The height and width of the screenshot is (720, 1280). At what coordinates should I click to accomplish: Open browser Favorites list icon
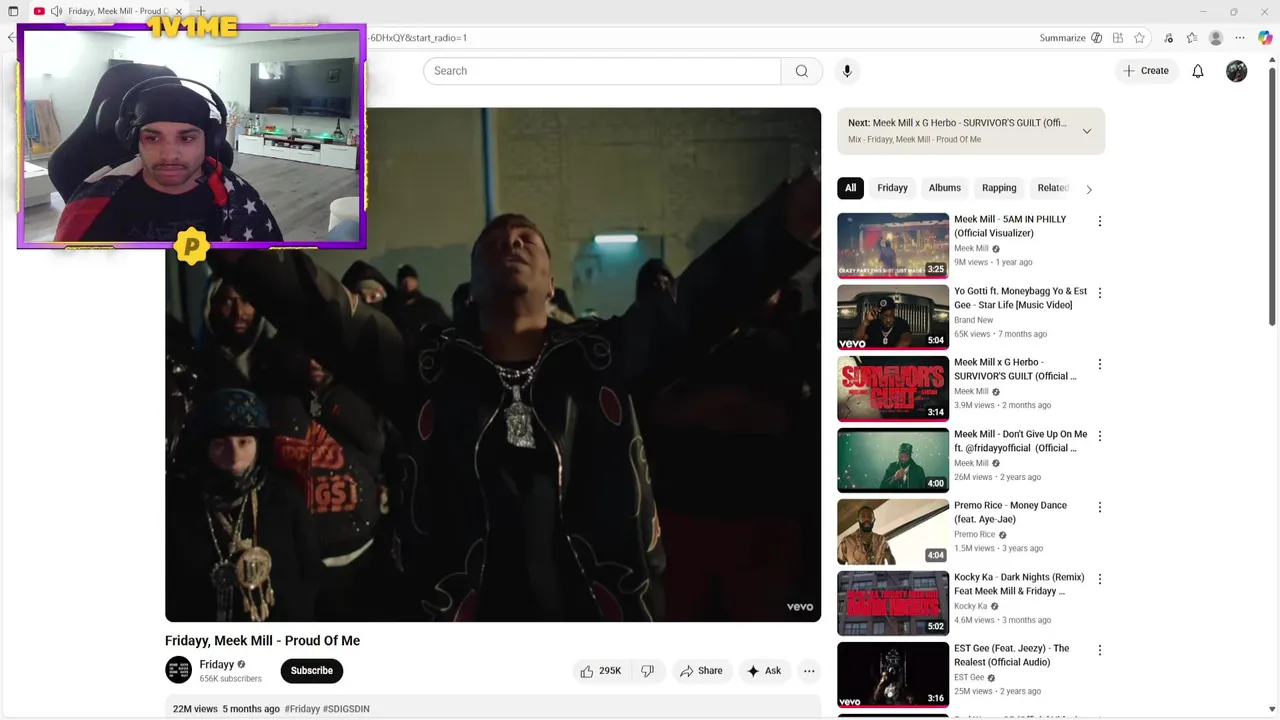[1191, 38]
